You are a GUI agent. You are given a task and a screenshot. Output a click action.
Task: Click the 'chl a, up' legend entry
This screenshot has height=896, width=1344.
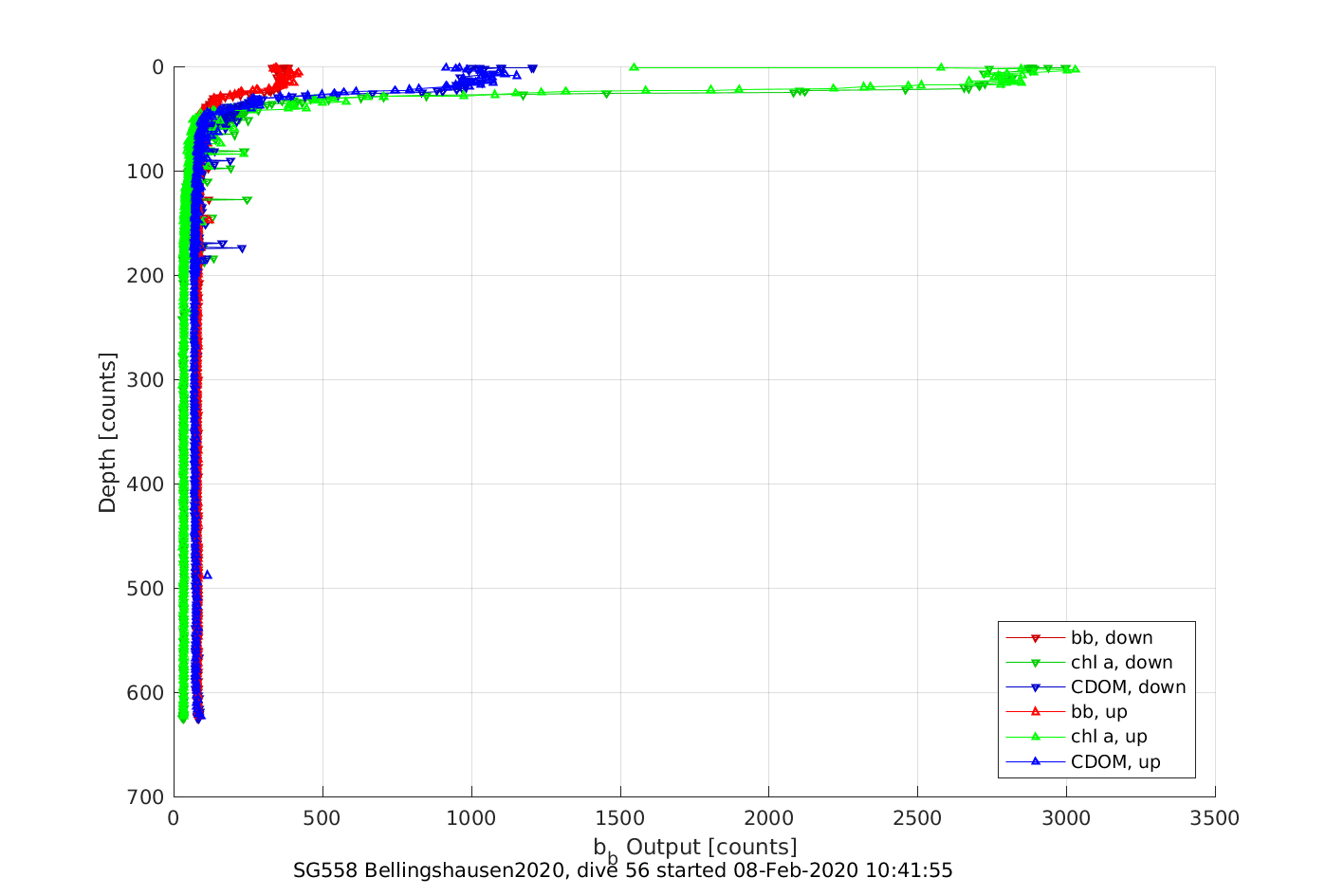point(1077,737)
